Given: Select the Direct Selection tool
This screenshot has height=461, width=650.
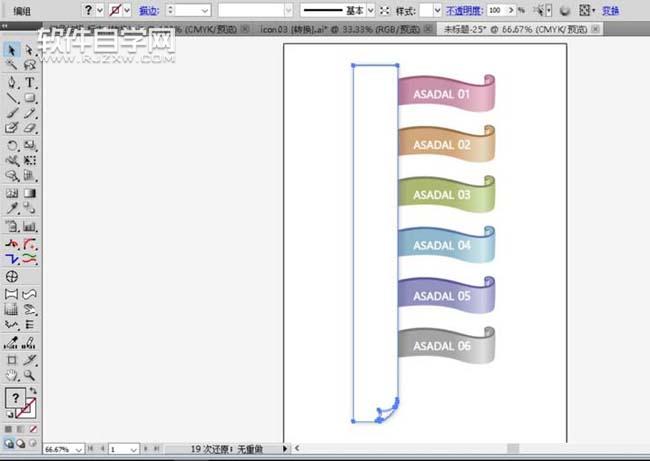Looking at the screenshot, I should pyautogui.click(x=30, y=49).
